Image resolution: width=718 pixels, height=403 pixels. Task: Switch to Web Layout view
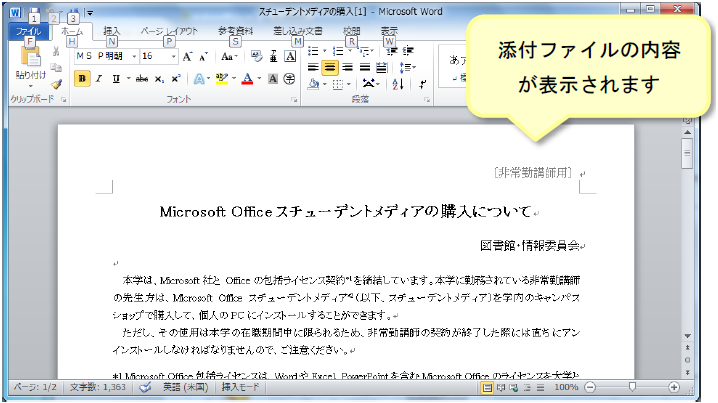[514, 388]
